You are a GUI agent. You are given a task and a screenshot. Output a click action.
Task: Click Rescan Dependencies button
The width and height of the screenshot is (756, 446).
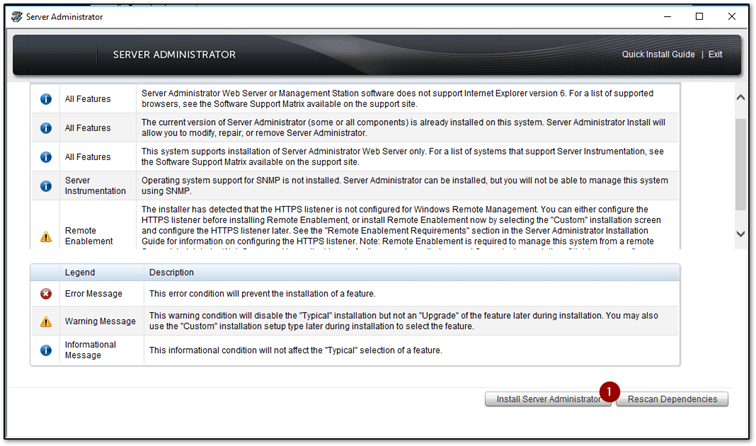tap(672, 399)
